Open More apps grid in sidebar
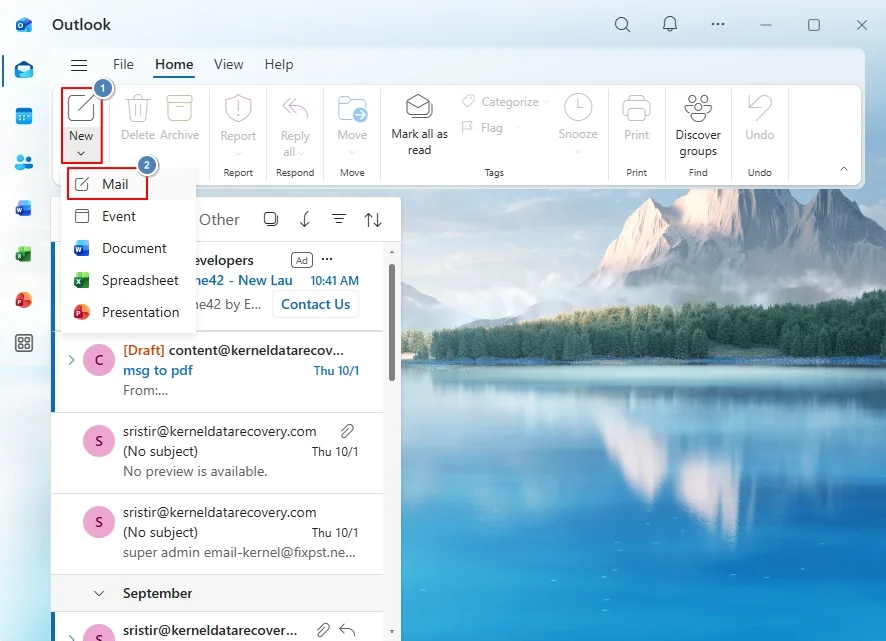The image size is (886, 641). pos(24,343)
